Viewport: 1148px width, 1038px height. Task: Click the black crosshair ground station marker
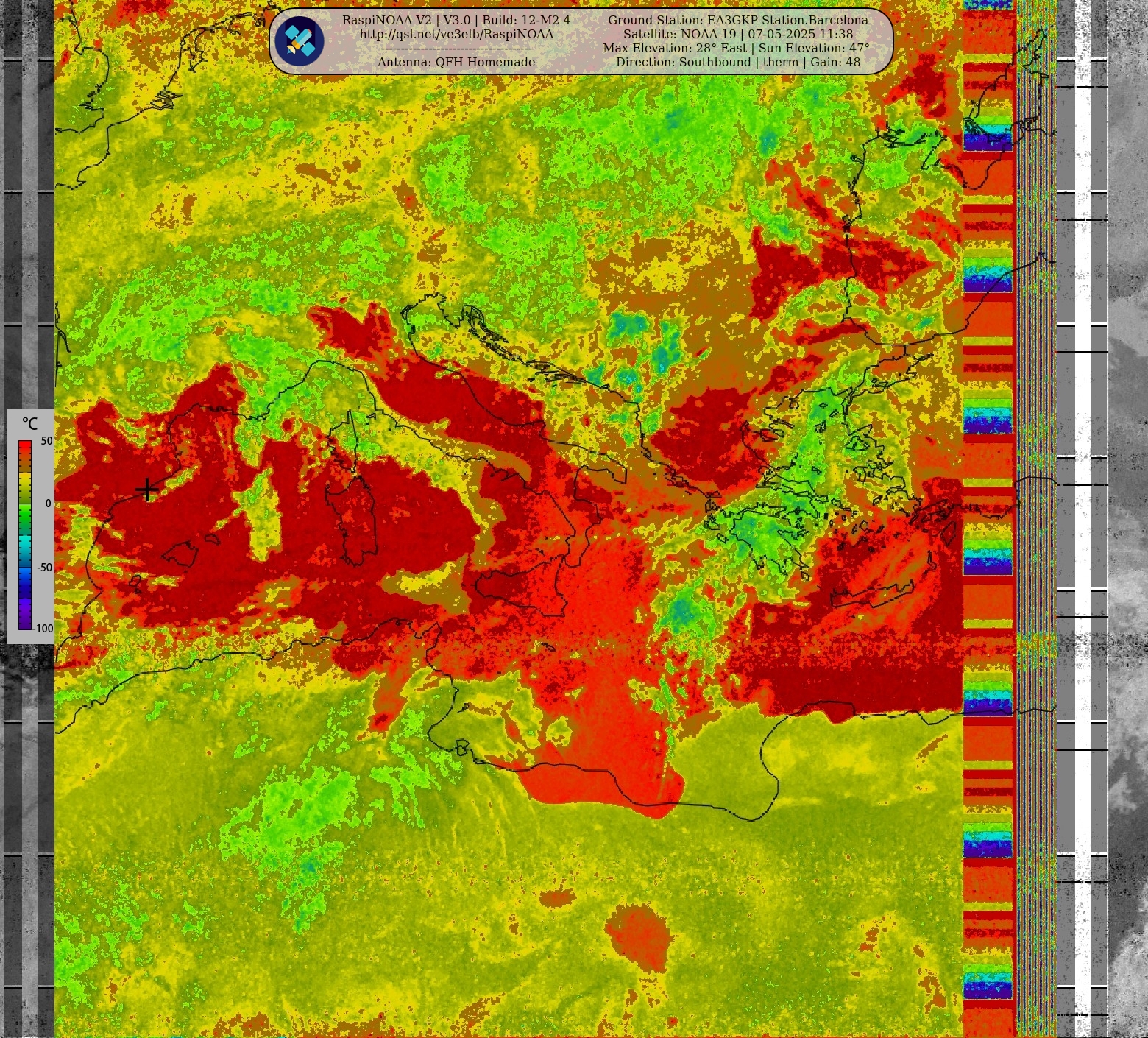click(147, 490)
